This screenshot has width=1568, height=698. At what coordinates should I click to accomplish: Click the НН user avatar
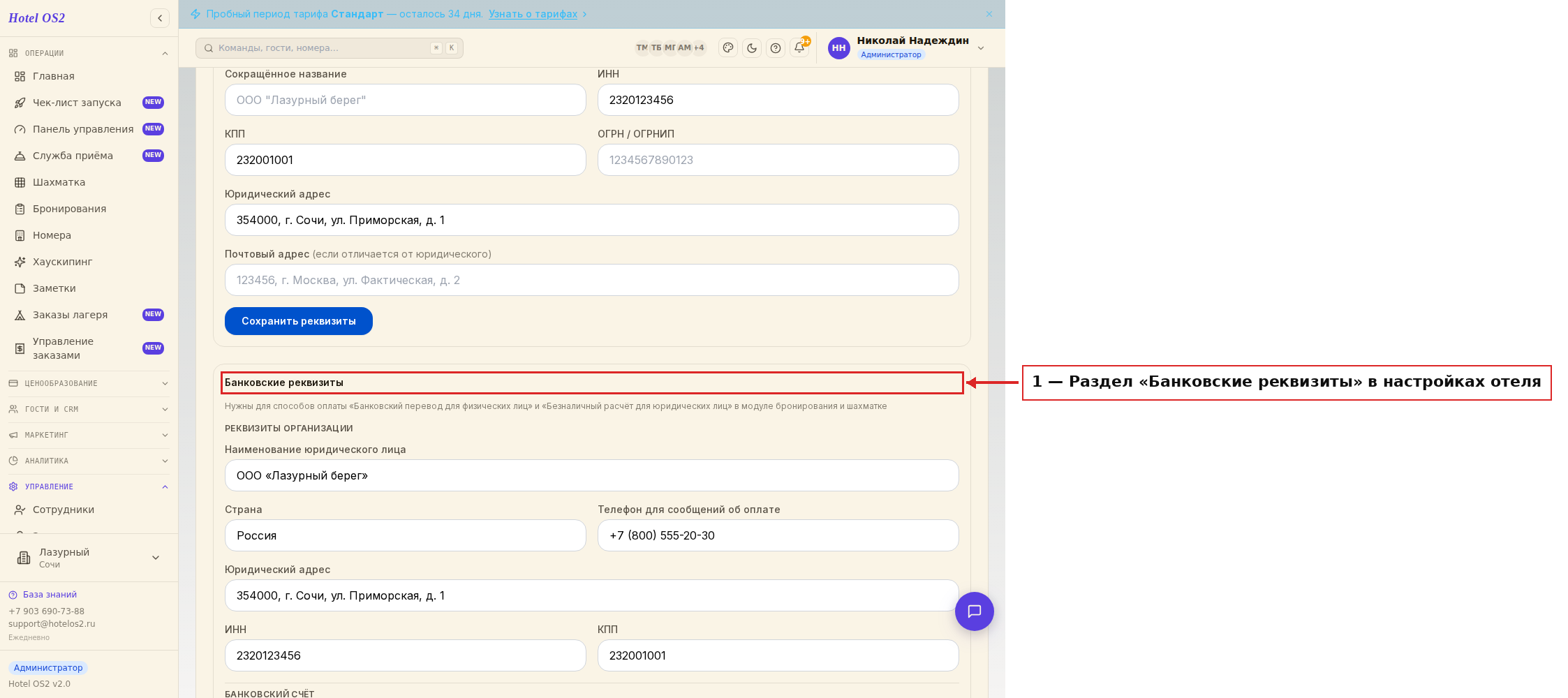[x=839, y=48]
